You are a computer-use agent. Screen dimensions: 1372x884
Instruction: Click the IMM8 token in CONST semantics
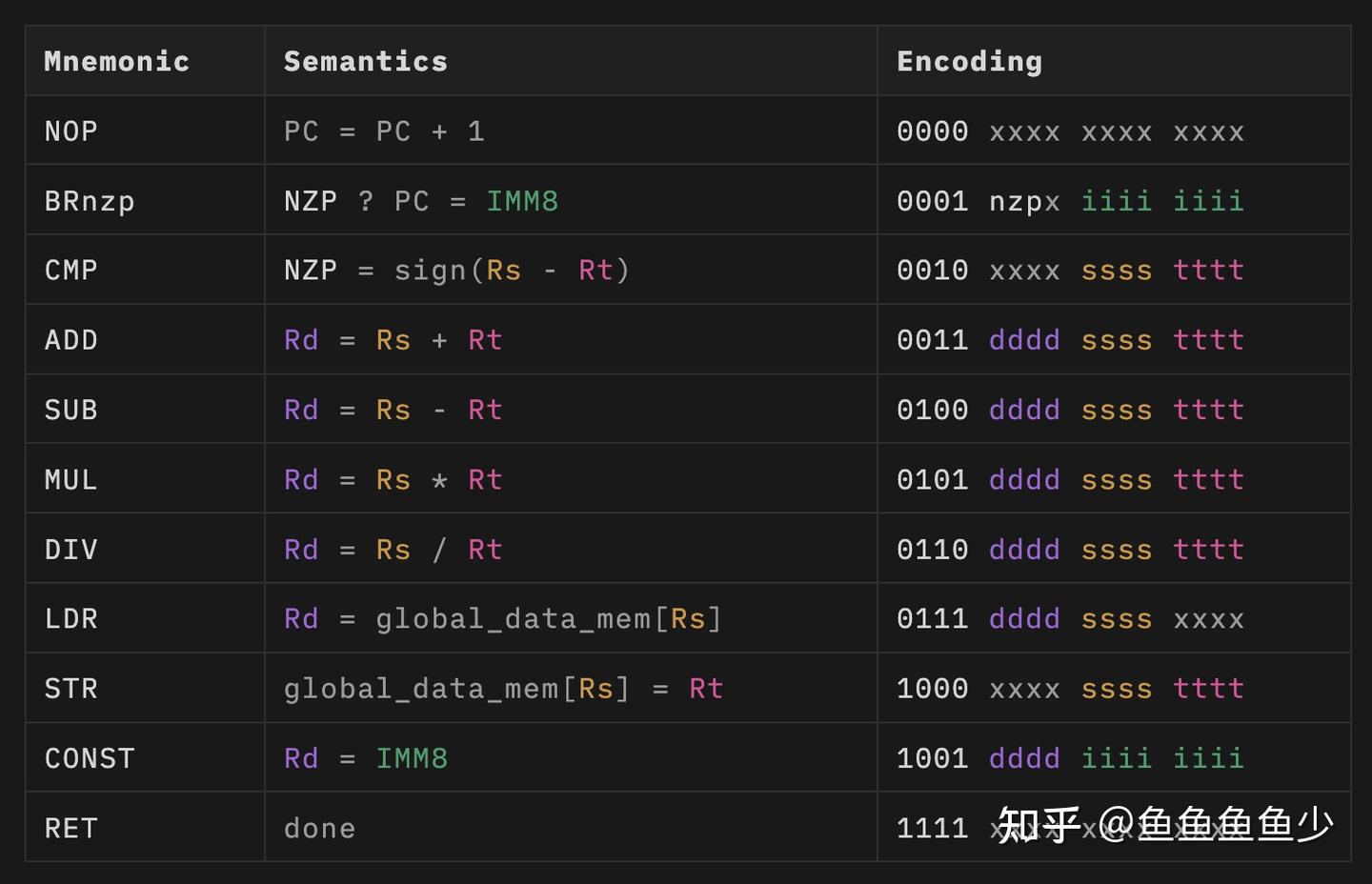(x=412, y=757)
